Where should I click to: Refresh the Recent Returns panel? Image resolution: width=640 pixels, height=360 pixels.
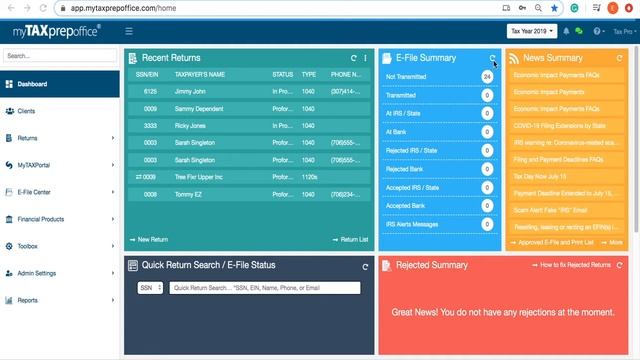[x=353, y=58]
